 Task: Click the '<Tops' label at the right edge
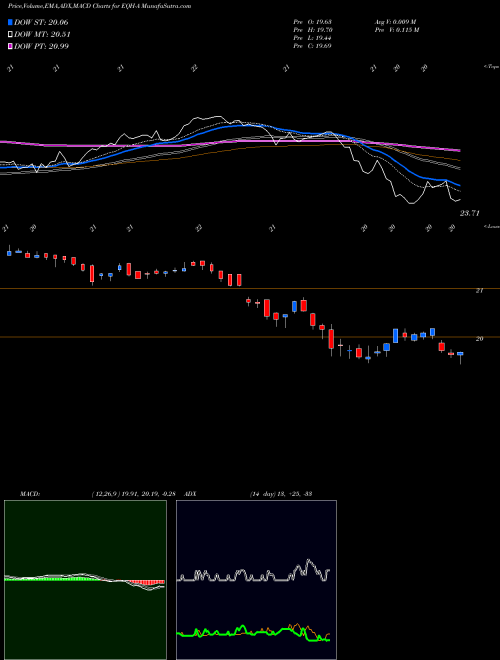click(491, 67)
